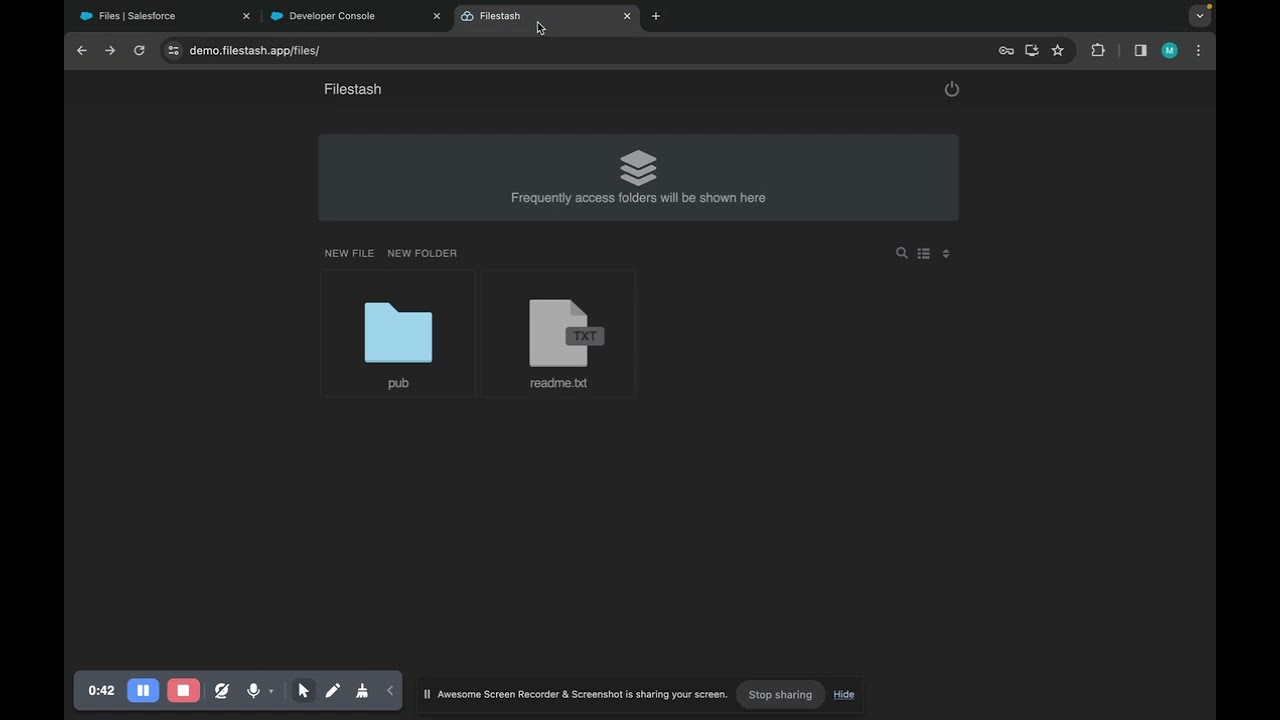
Task: Switch to Files | Salesforce tab
Action: coord(164,16)
